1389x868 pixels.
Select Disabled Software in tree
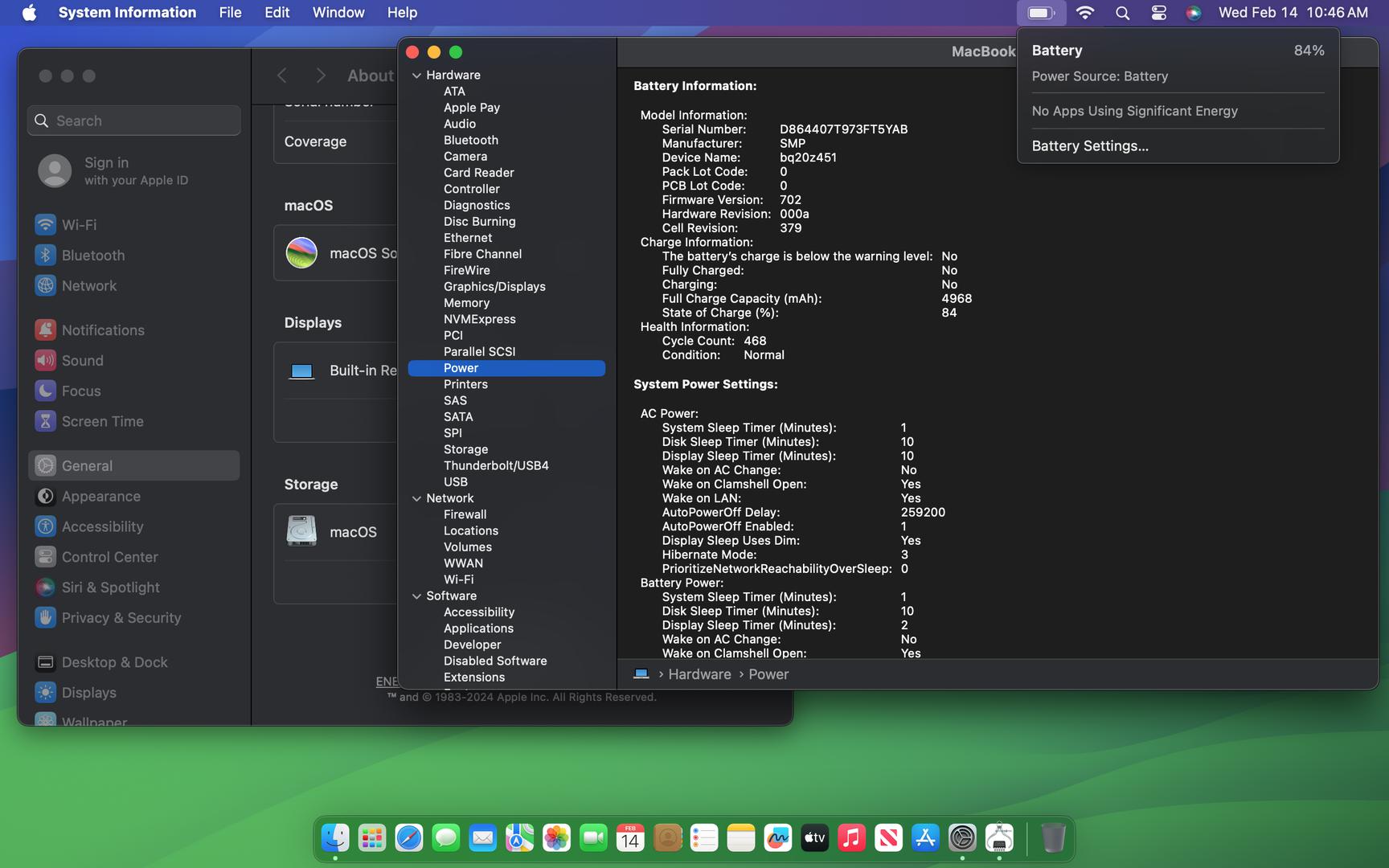click(x=495, y=661)
